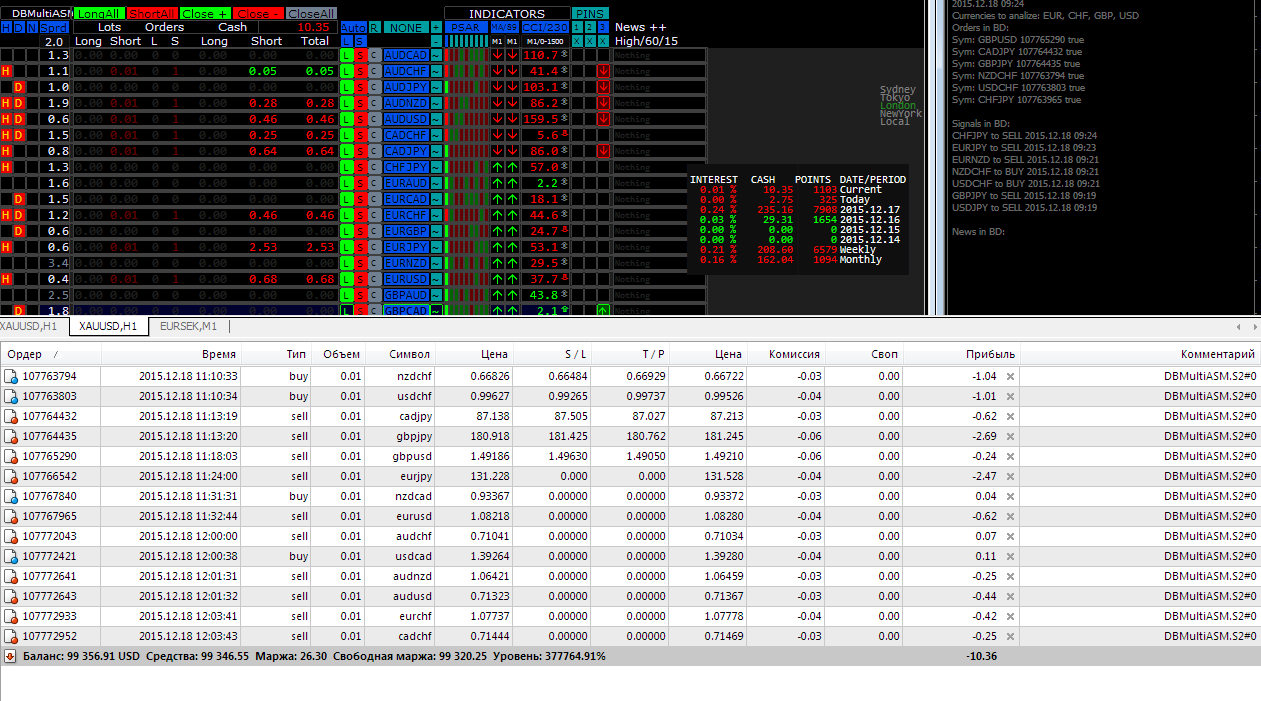Click the Sprd header button
Screen dimensions: 1261x701
tap(54, 27)
